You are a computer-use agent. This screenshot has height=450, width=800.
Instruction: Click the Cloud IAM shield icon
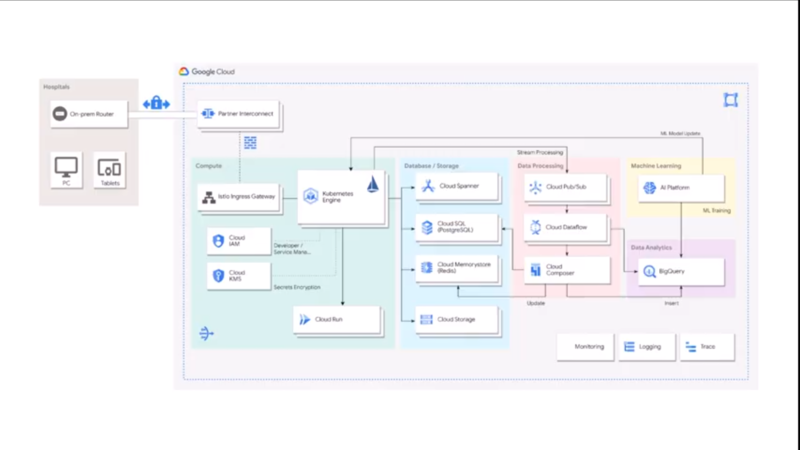tap(218, 241)
